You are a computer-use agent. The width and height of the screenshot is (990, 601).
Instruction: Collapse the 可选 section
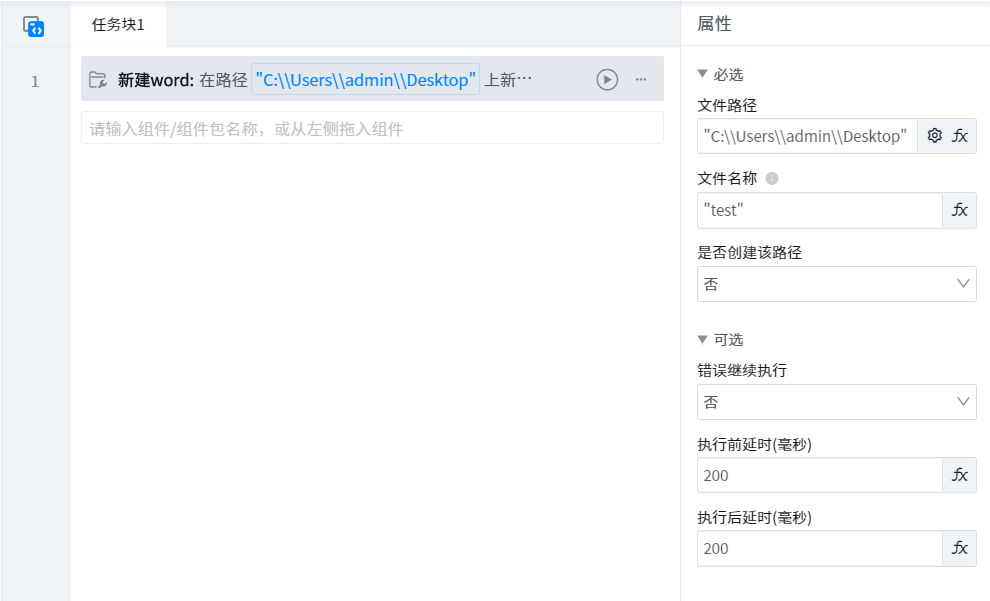(703, 340)
